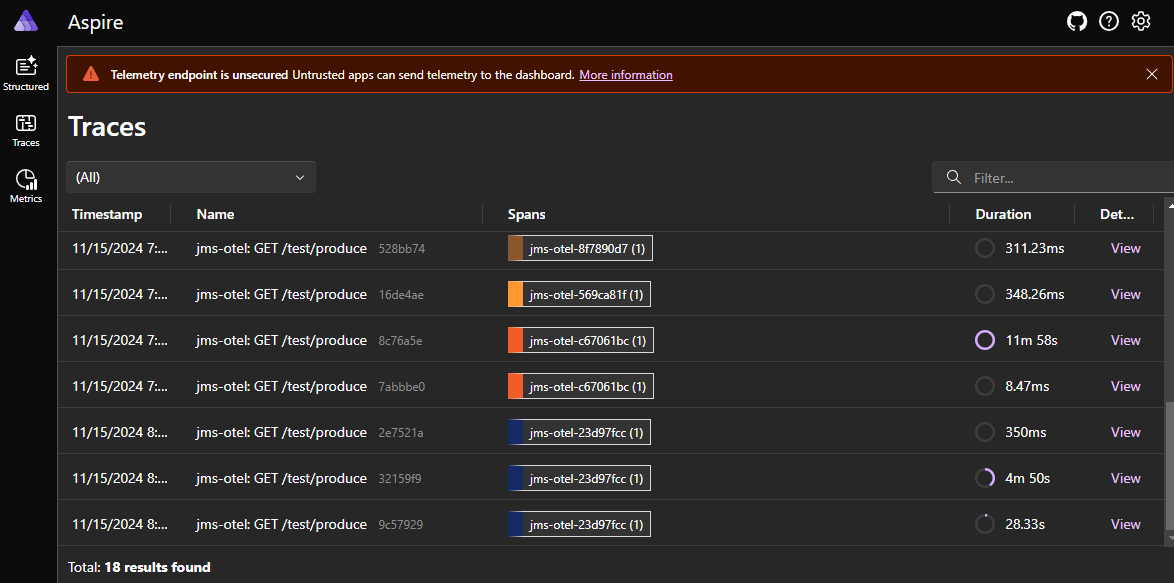The height and width of the screenshot is (583, 1174).
Task: Click the 11m 58s duration progress ring
Action: click(985, 340)
